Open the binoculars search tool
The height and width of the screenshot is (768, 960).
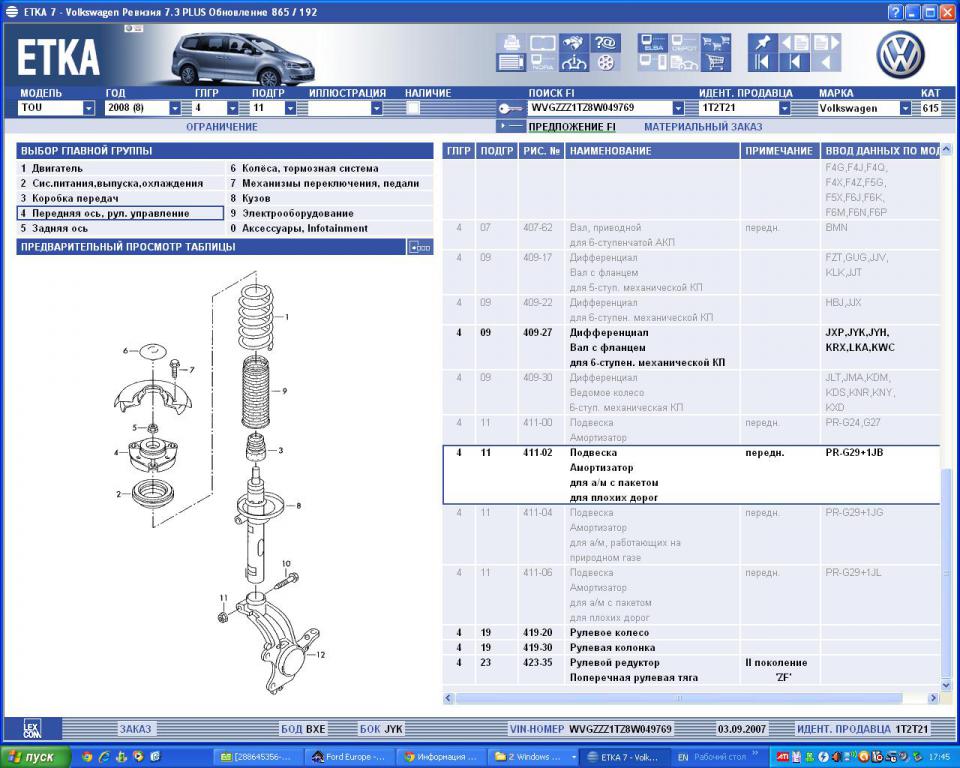[x=574, y=43]
